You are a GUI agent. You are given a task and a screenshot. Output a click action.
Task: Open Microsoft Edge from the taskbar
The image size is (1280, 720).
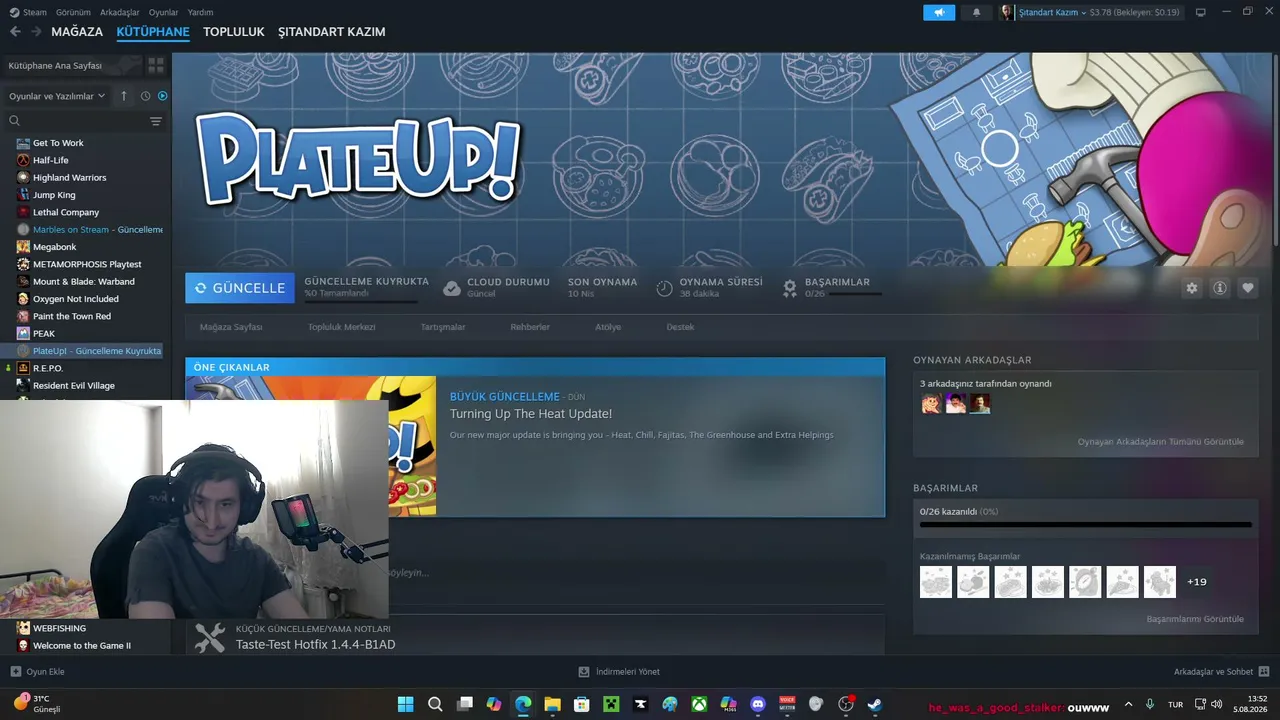(523, 704)
